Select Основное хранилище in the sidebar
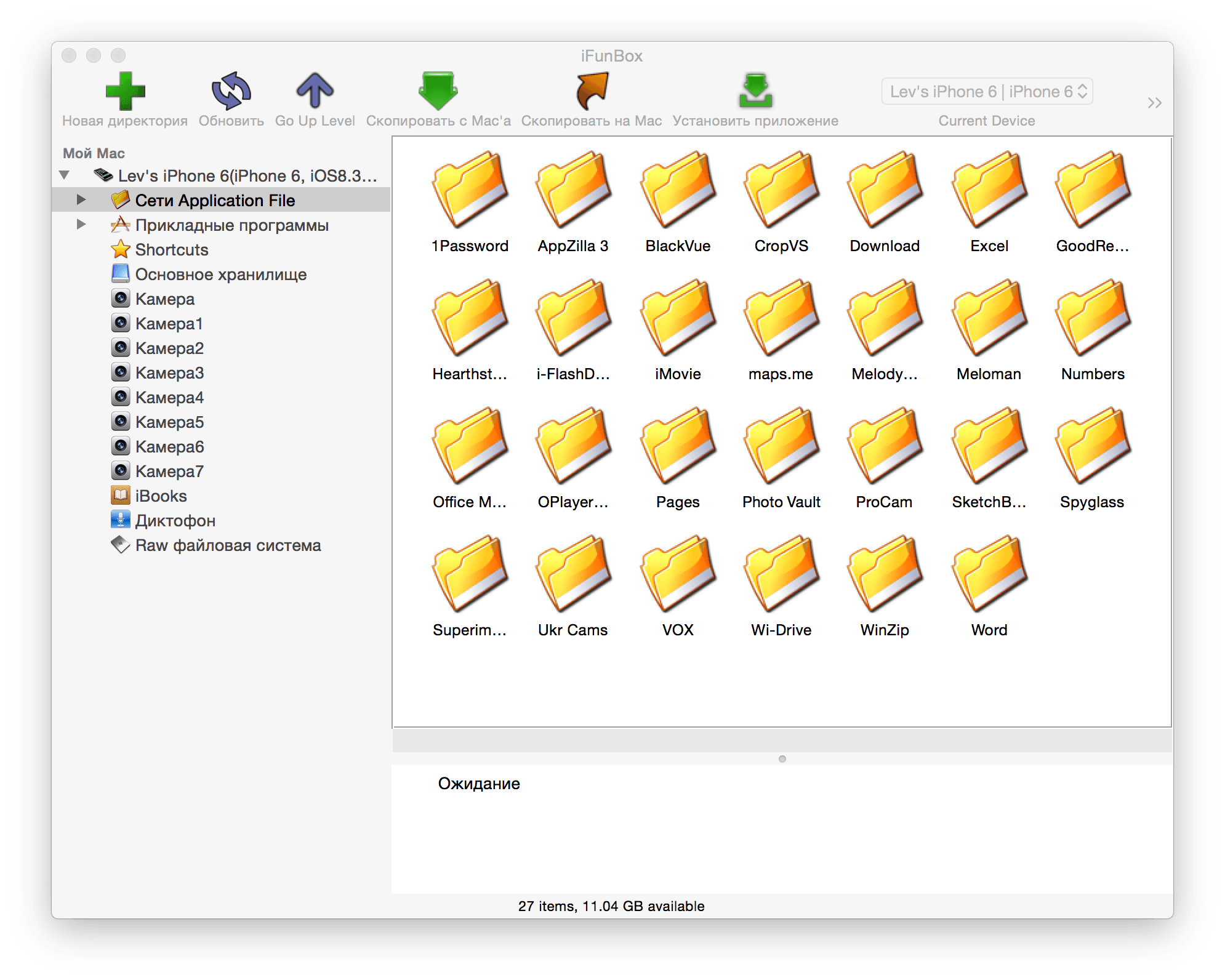 220,274
